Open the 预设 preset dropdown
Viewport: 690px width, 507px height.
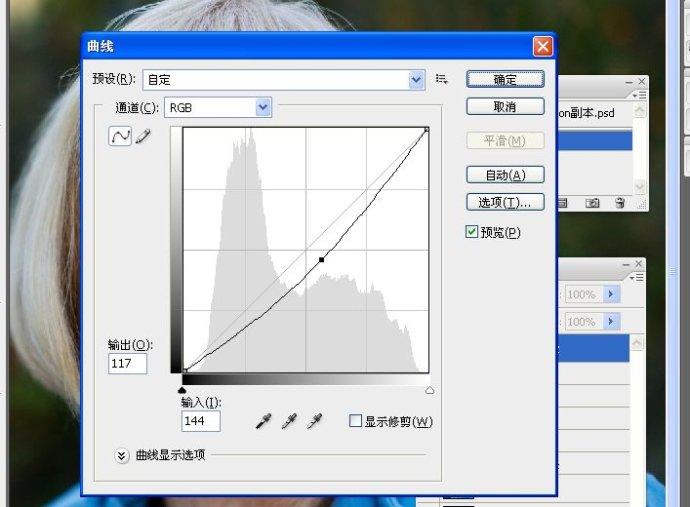(x=416, y=80)
